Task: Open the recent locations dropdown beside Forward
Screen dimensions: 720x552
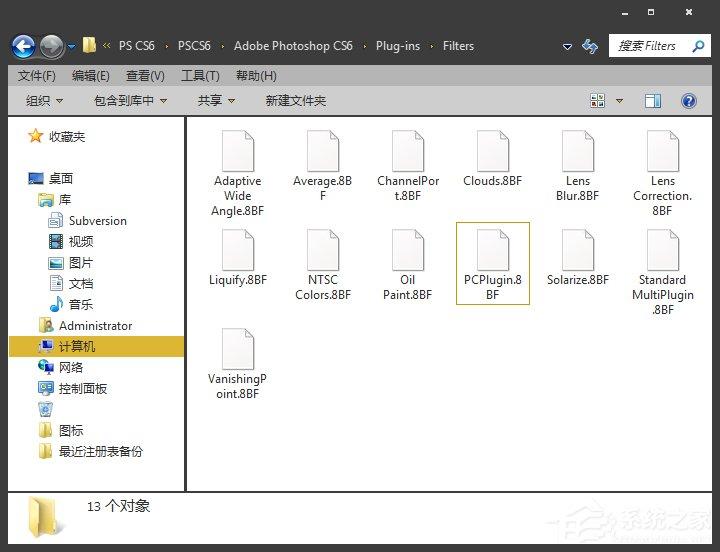Action: click(72, 46)
